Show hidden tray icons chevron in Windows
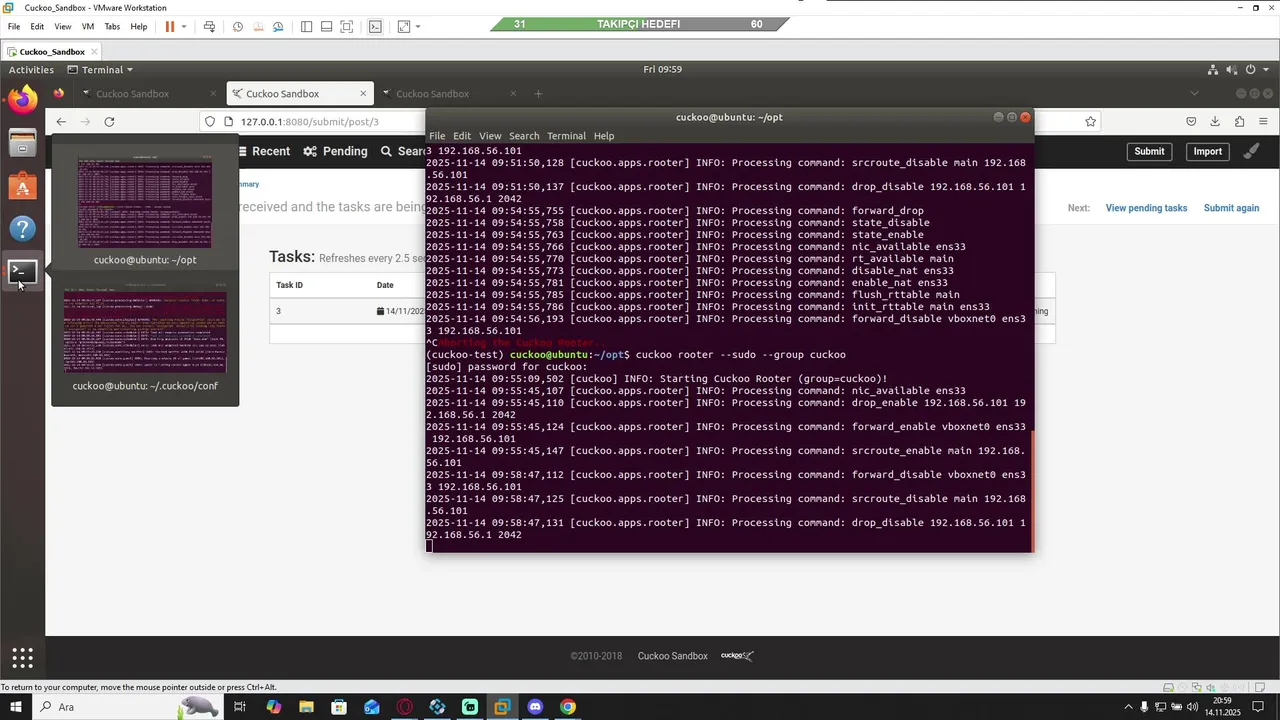This screenshot has height=720, width=1280. pos(1130,707)
